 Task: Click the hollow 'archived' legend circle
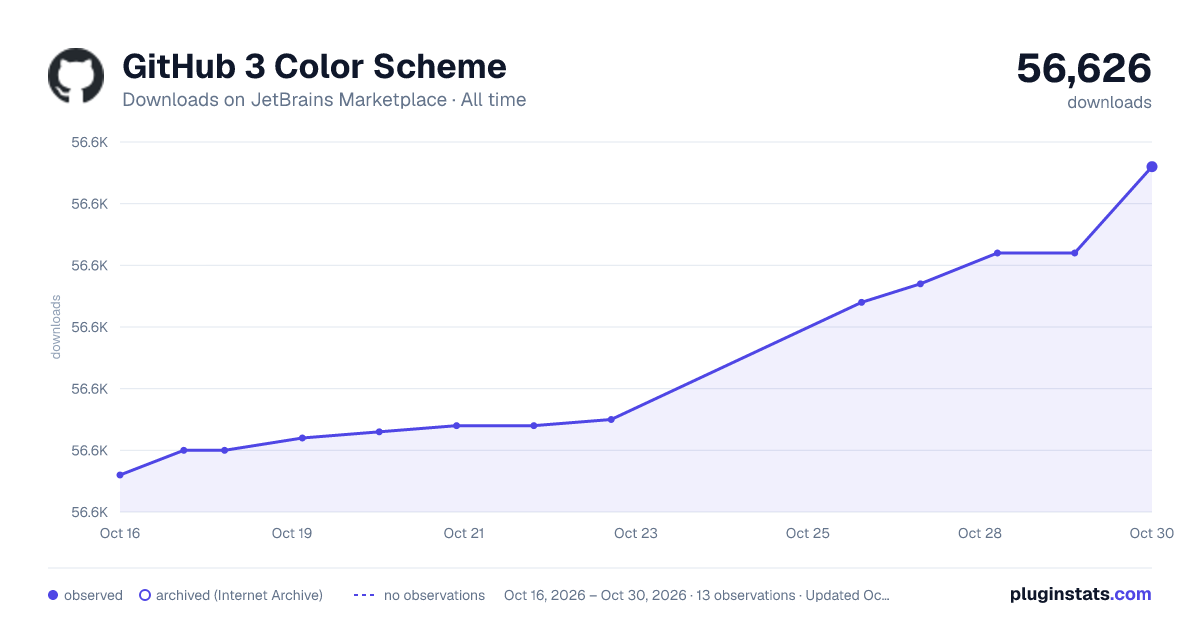145,595
